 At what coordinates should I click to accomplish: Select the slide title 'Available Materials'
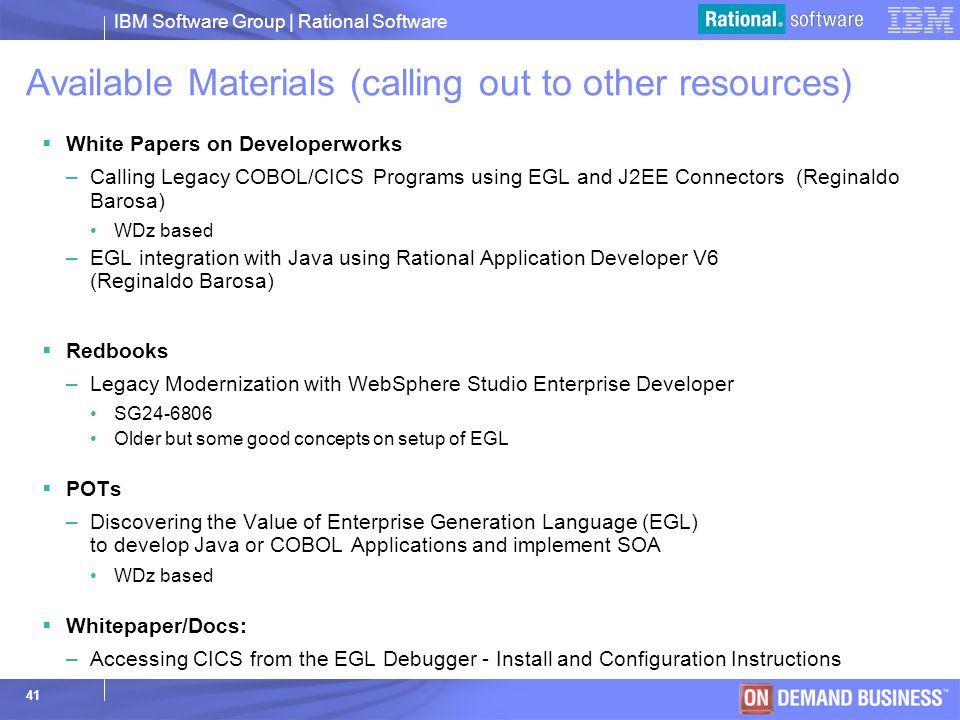tap(438, 83)
